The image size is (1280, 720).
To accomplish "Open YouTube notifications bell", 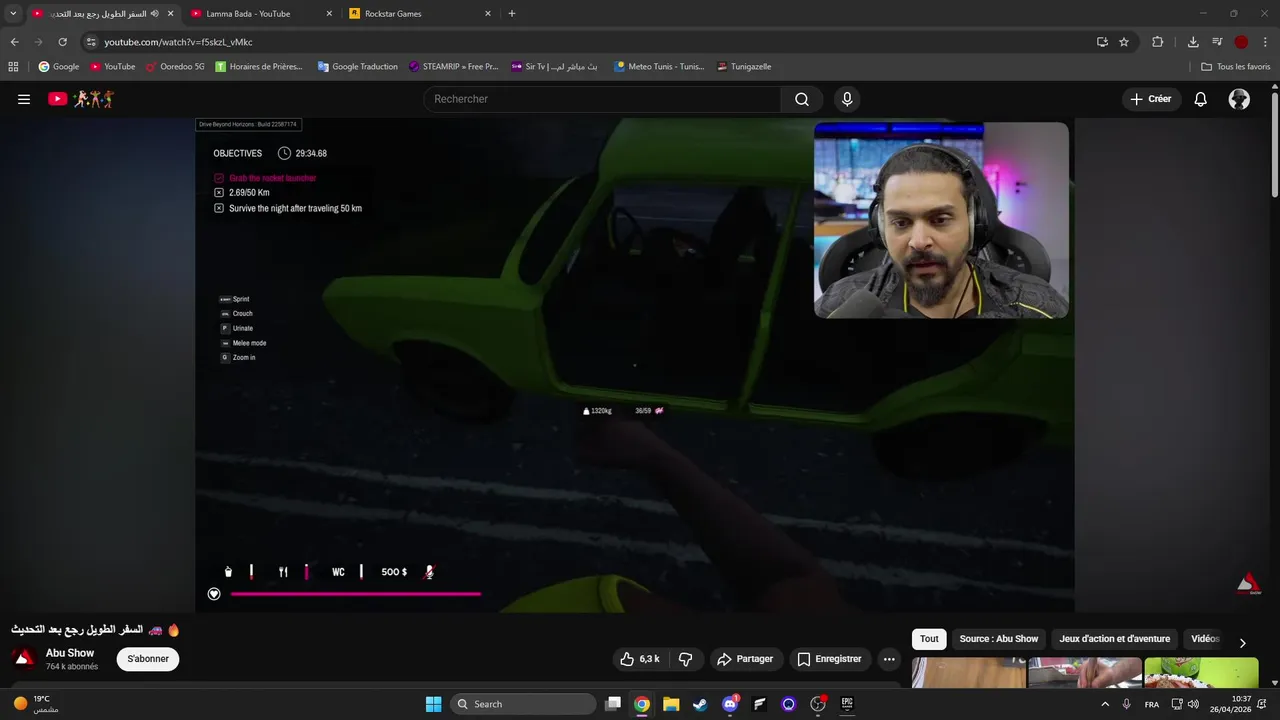I will pos(1200,99).
